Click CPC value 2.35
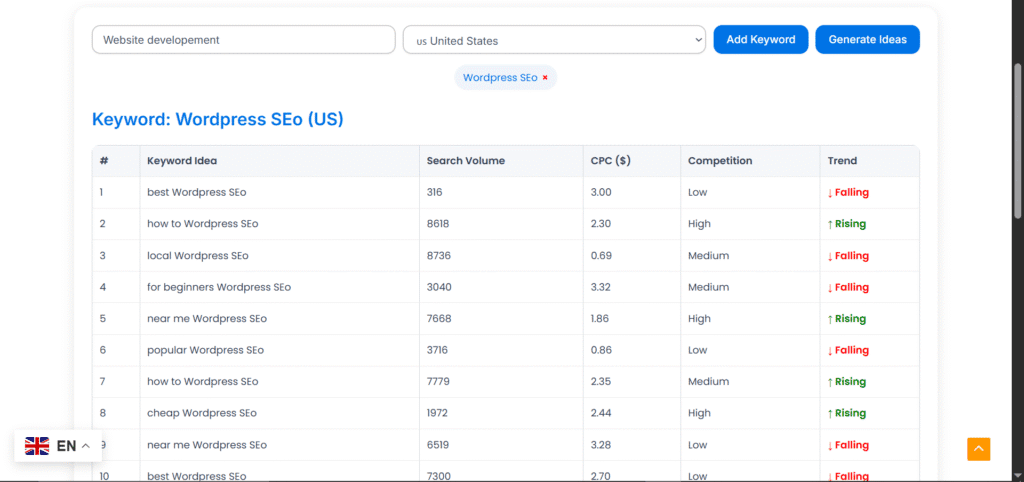This screenshot has height=482, width=1024. 601,381
